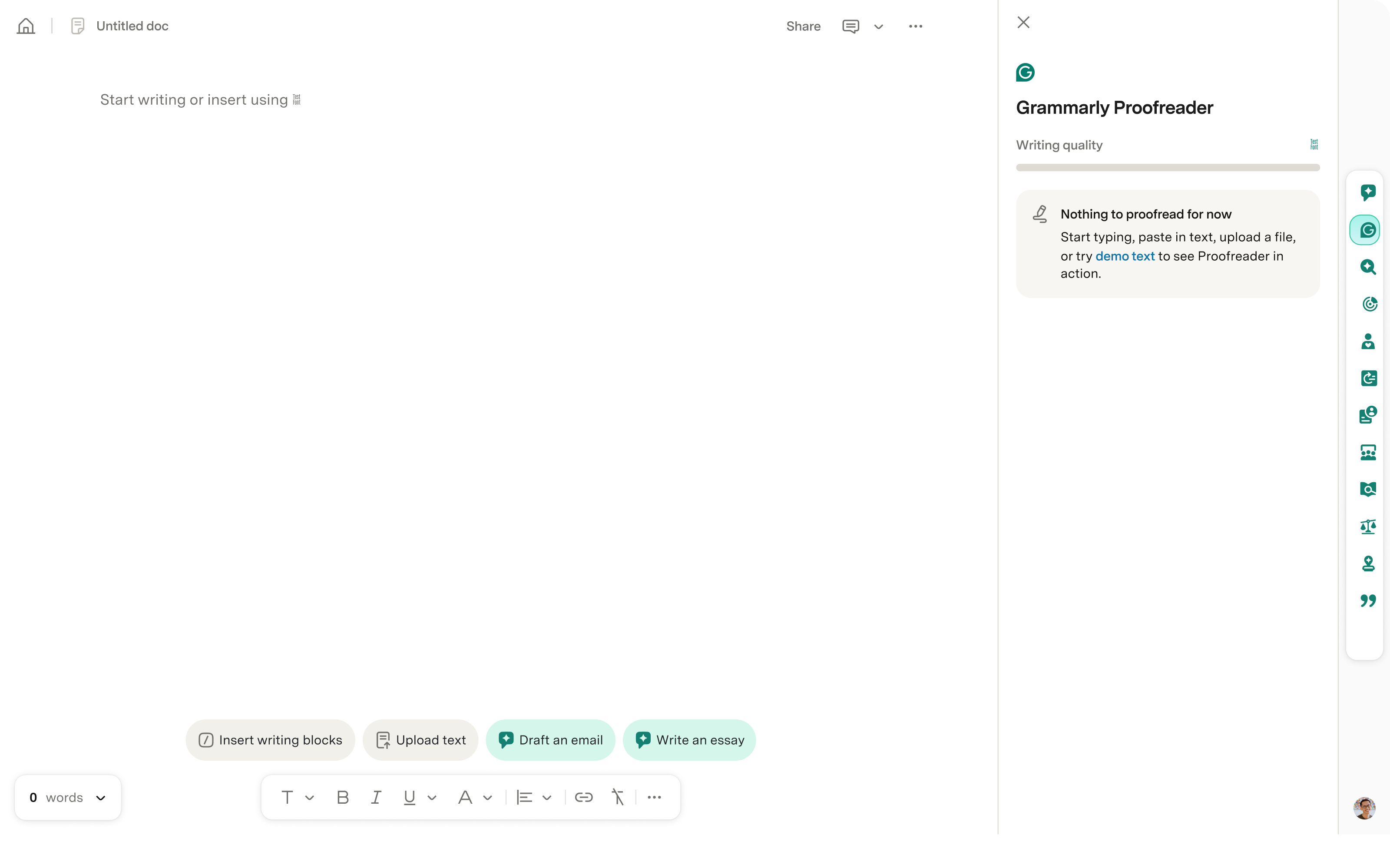Click Draft an email suggestion

pos(550,740)
